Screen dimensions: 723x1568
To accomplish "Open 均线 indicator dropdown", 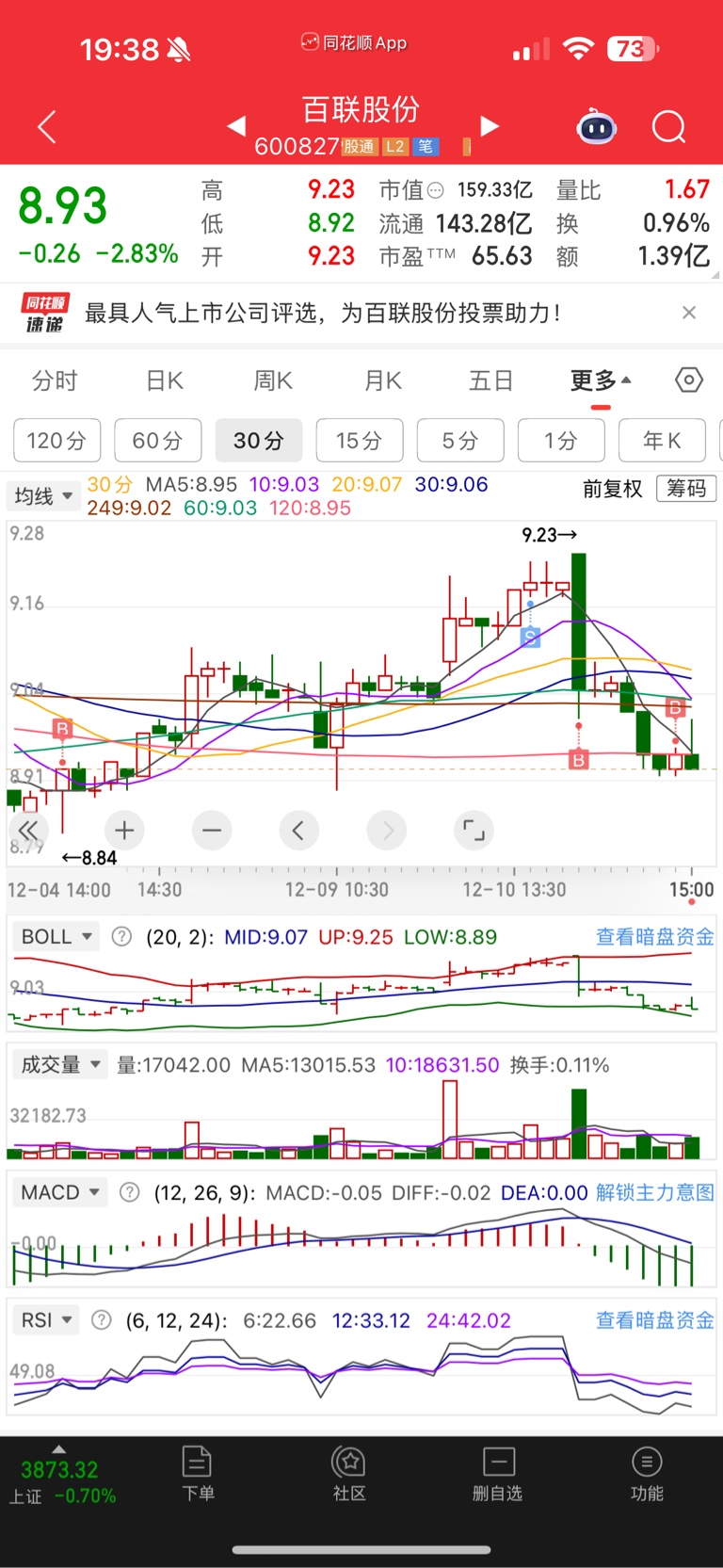I will pyautogui.click(x=43, y=495).
